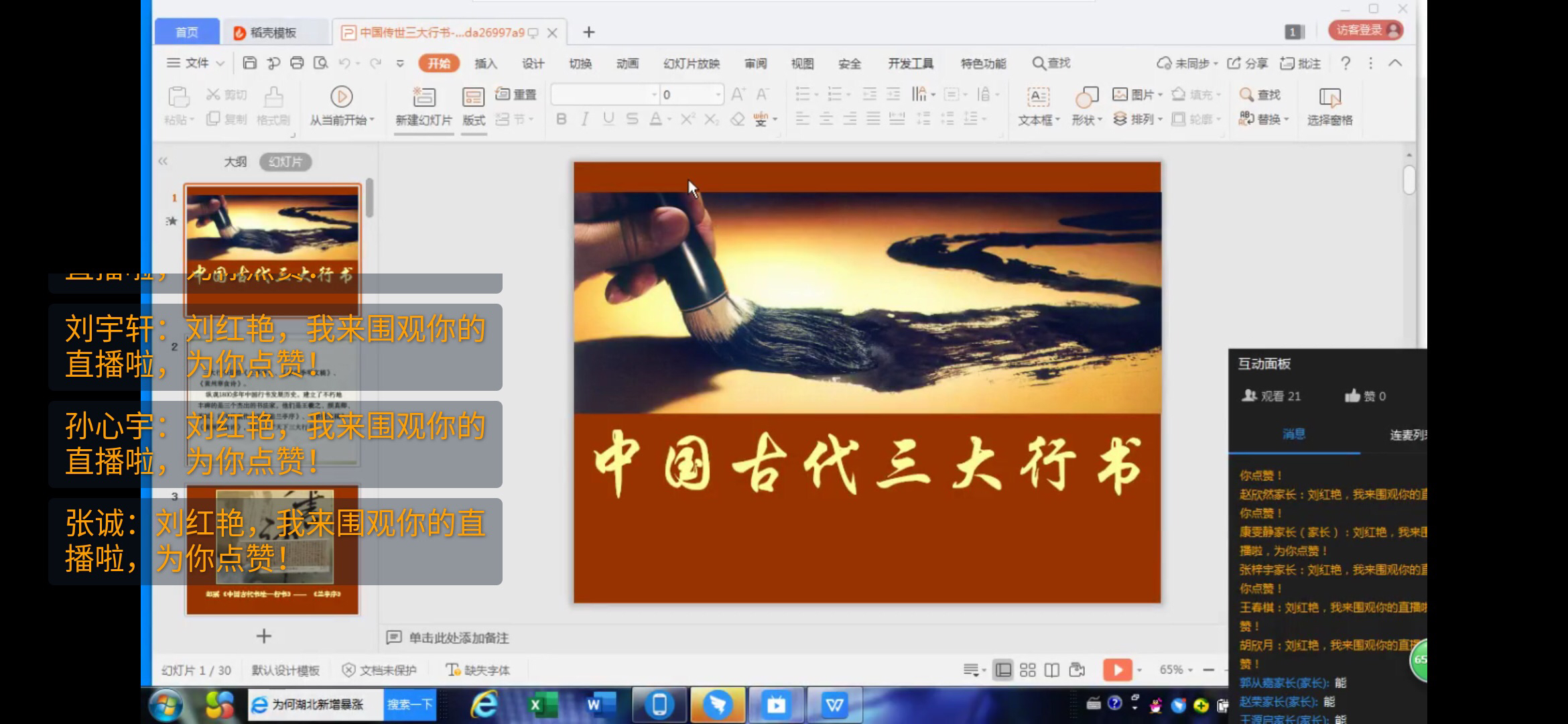Click the decrease indent icon
This screenshot has width=1568, height=724.
click(x=870, y=95)
